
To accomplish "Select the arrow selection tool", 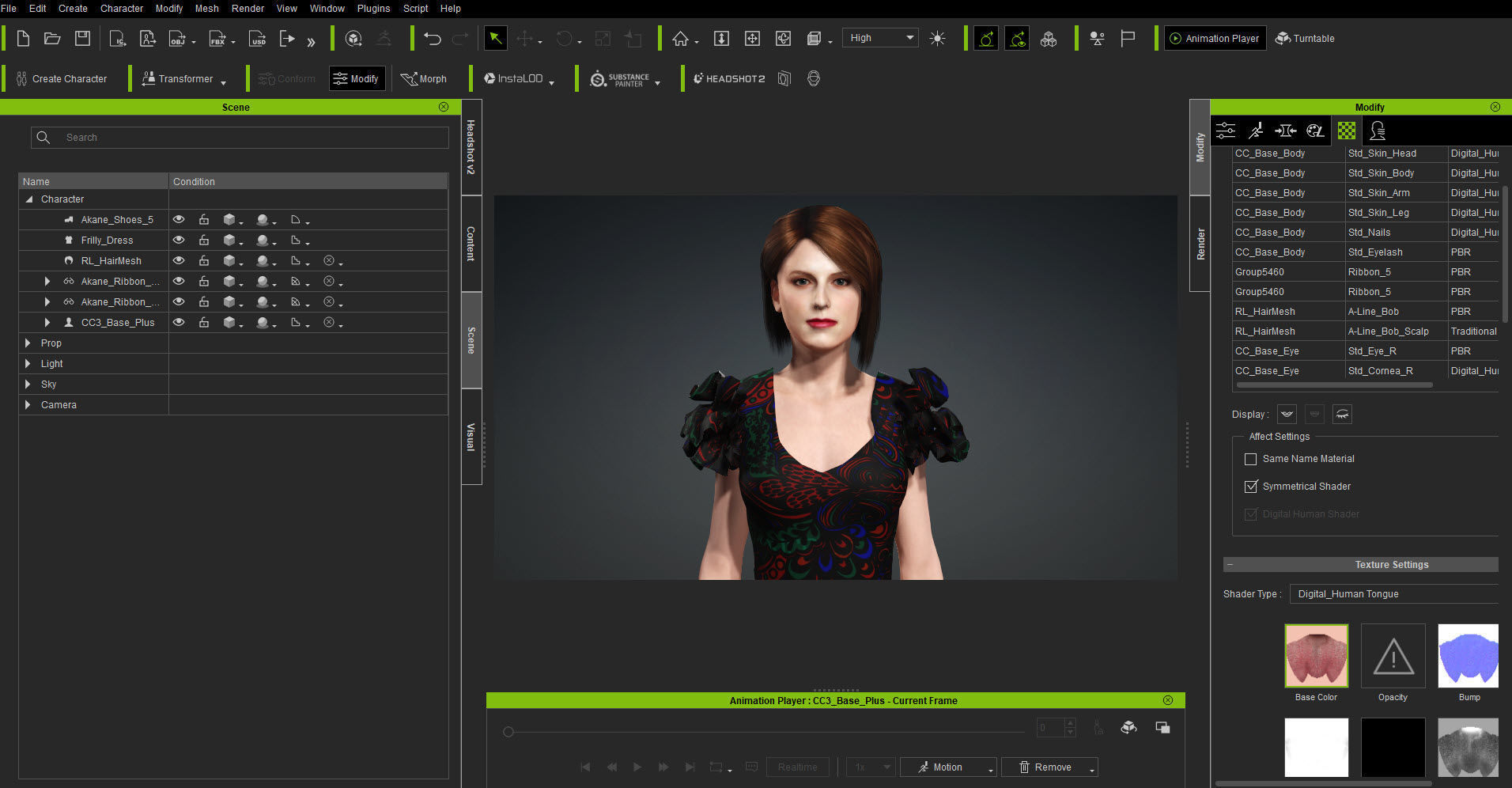I will [495, 38].
